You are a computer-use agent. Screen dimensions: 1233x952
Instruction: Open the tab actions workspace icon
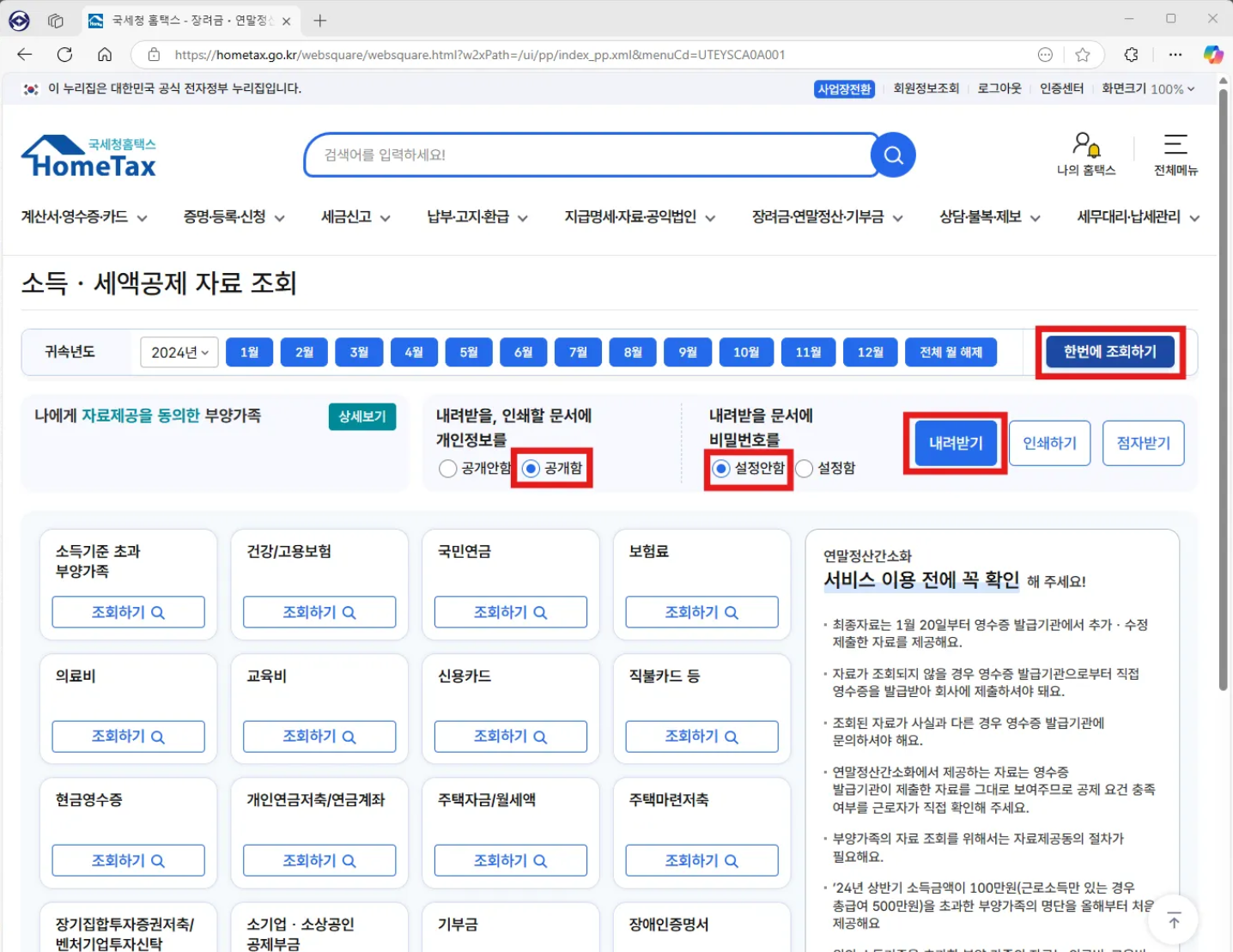pyautogui.click(x=56, y=20)
